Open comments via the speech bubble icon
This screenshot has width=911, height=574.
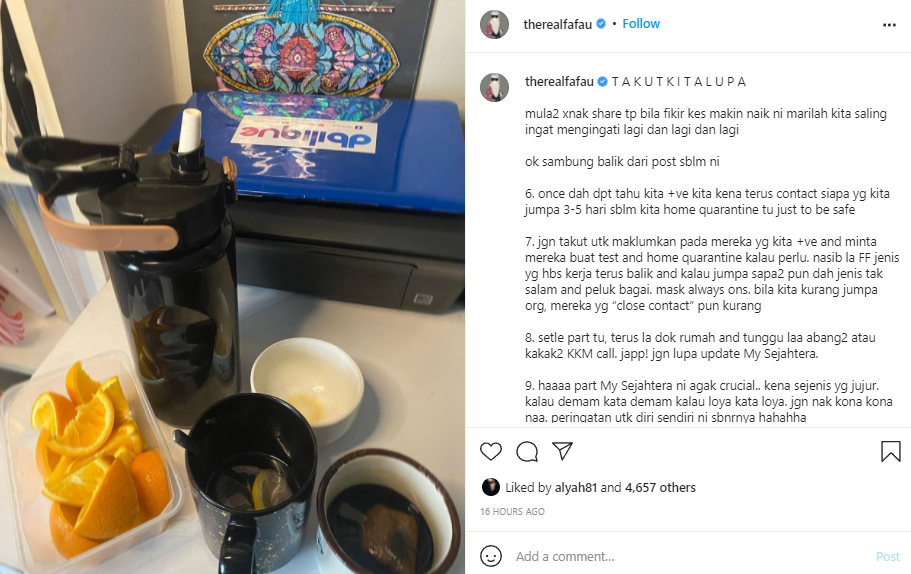point(527,451)
